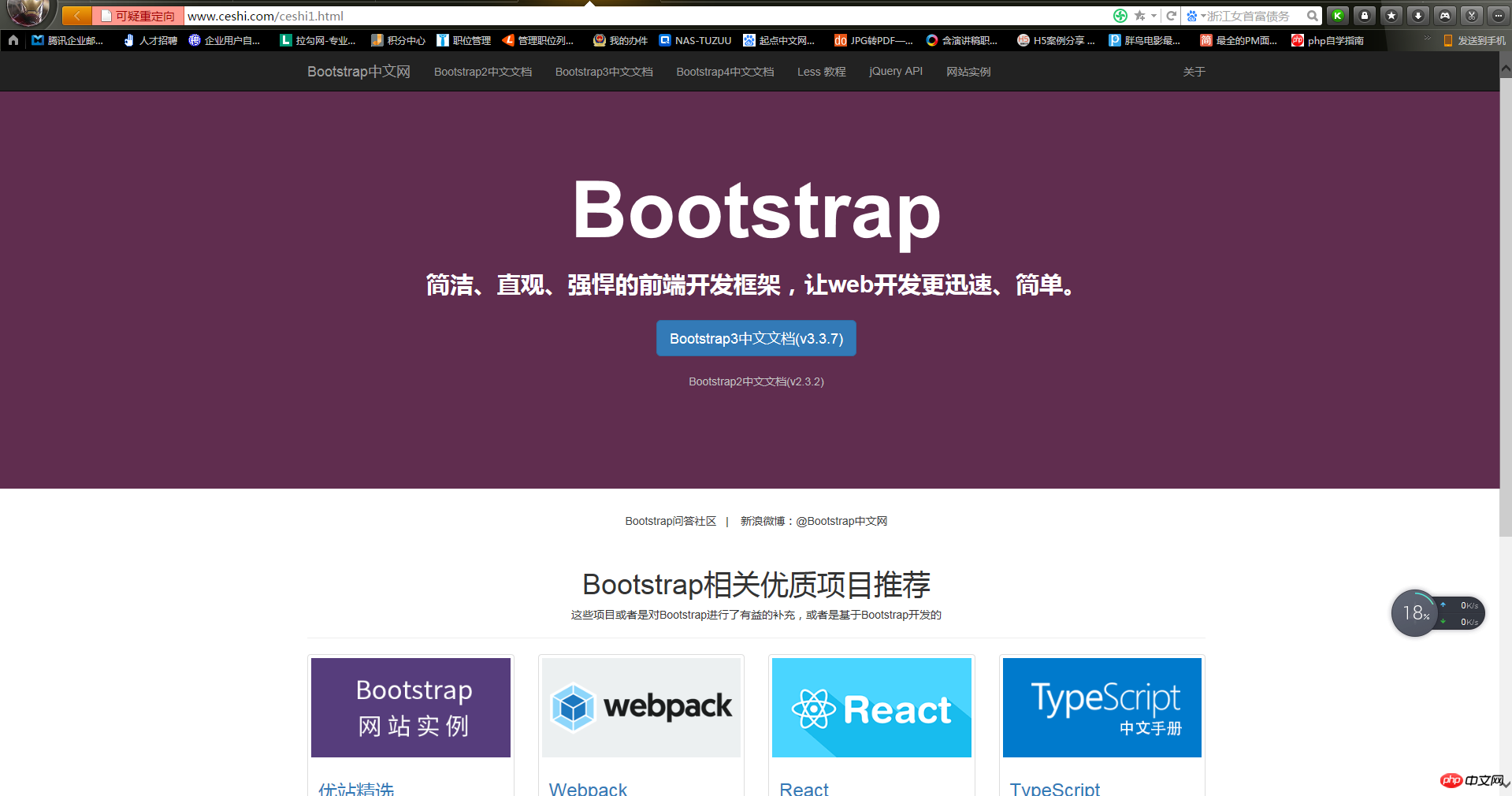Click the Bootstrap中文网 brand in the navbar

358,72
